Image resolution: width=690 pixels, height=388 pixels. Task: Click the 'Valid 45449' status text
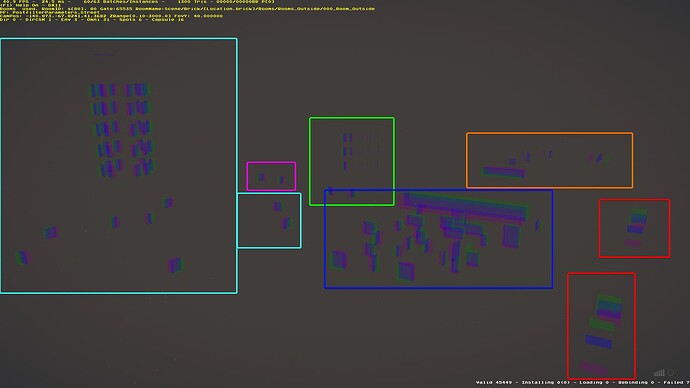[494, 382]
